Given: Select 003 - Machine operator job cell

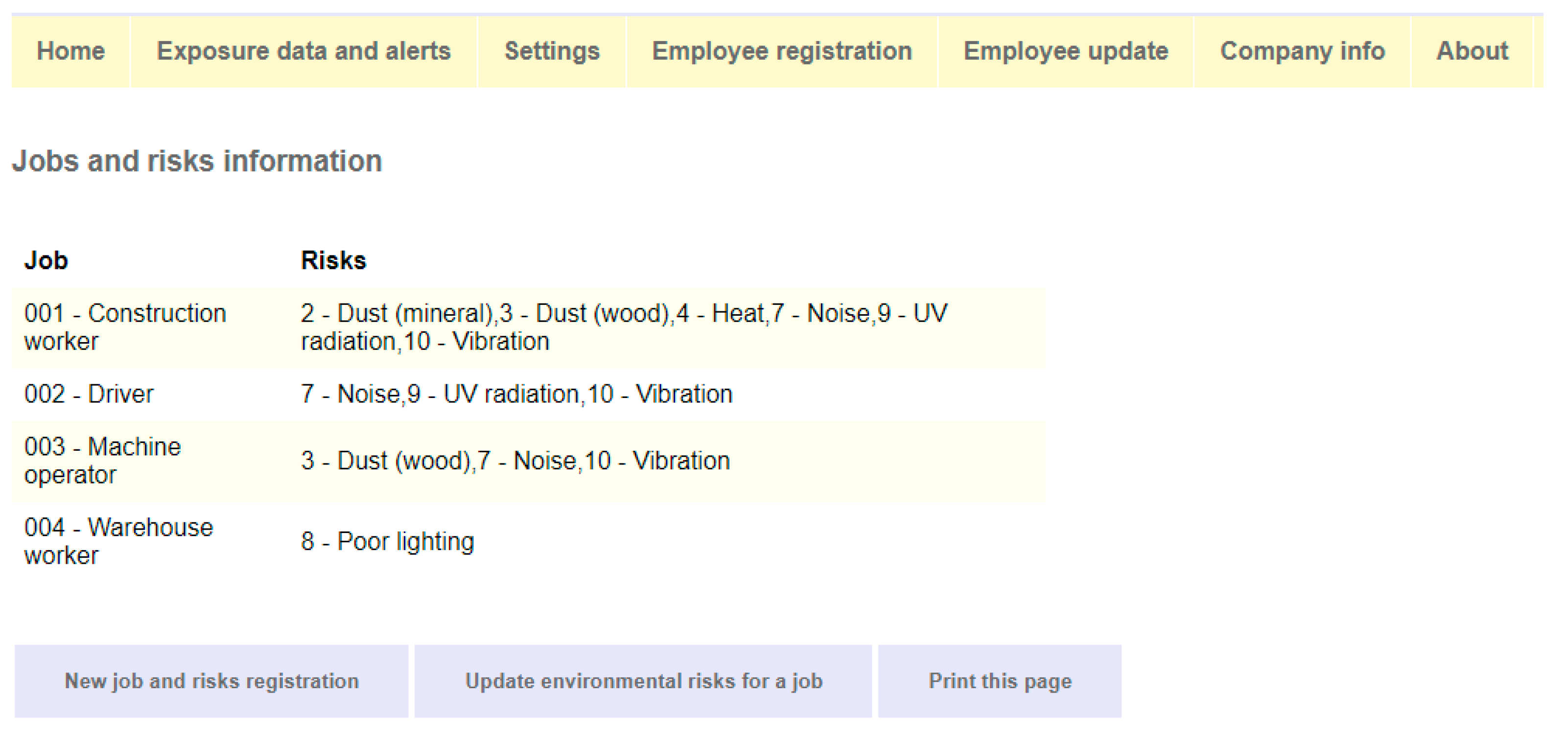Looking at the screenshot, I should pos(102,461).
